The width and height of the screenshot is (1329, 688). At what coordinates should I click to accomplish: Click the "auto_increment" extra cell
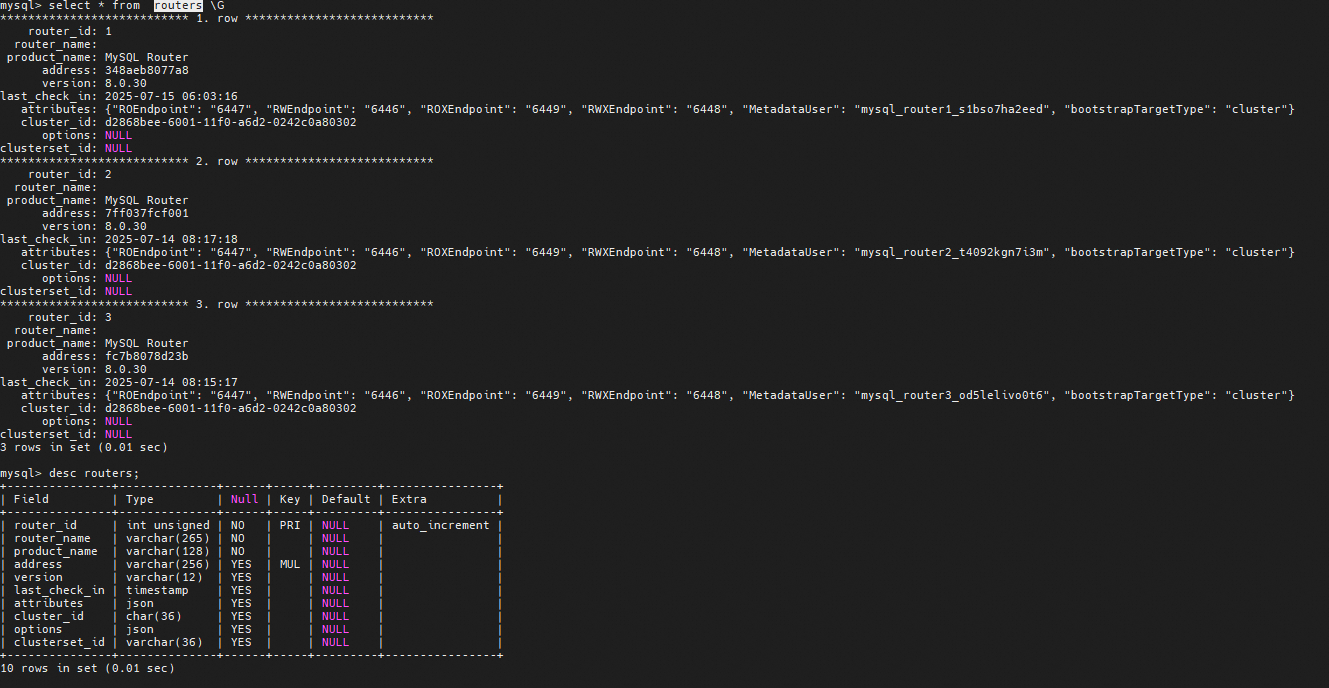click(441, 526)
